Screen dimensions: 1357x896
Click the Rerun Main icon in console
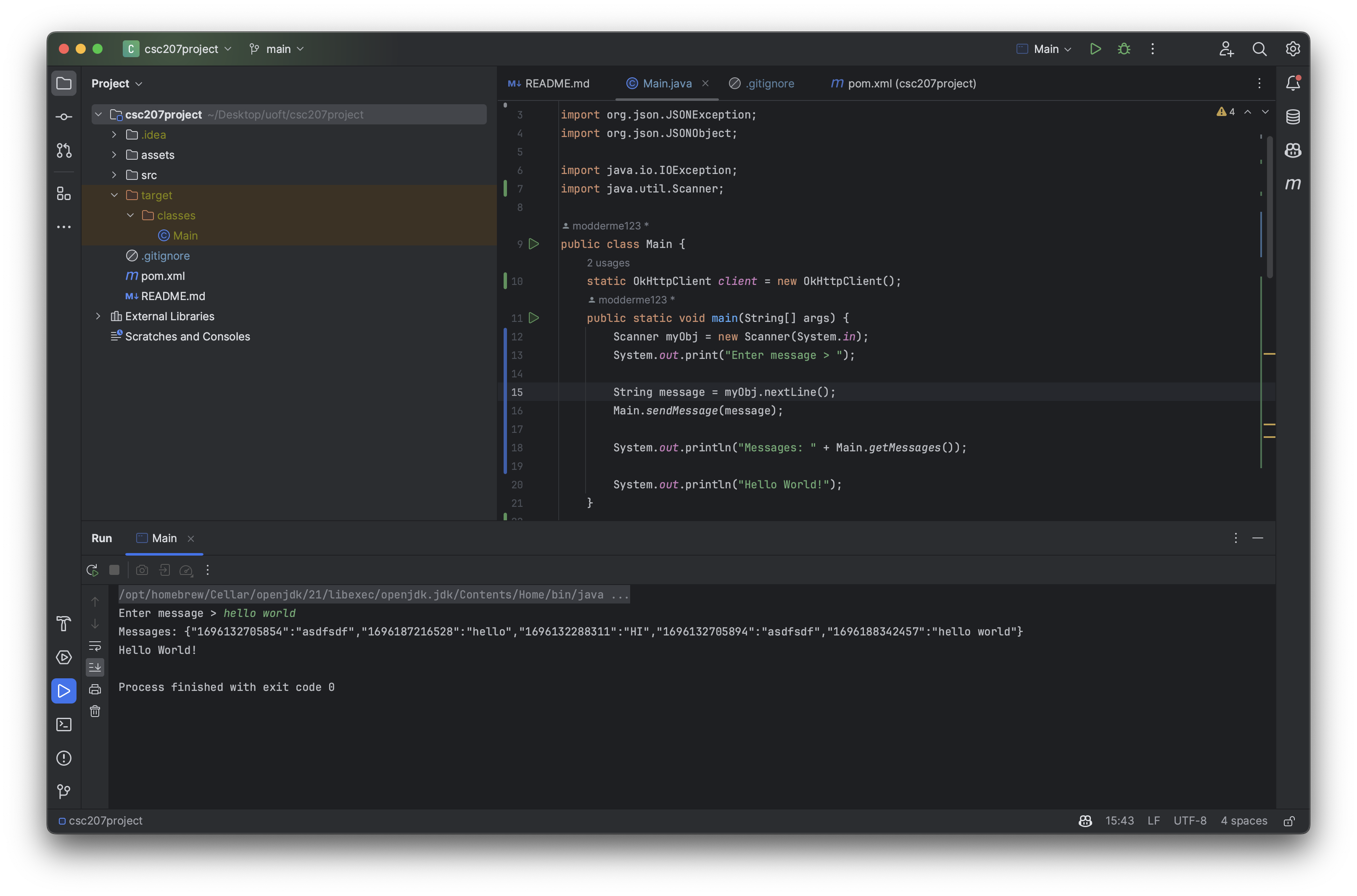pos(92,570)
